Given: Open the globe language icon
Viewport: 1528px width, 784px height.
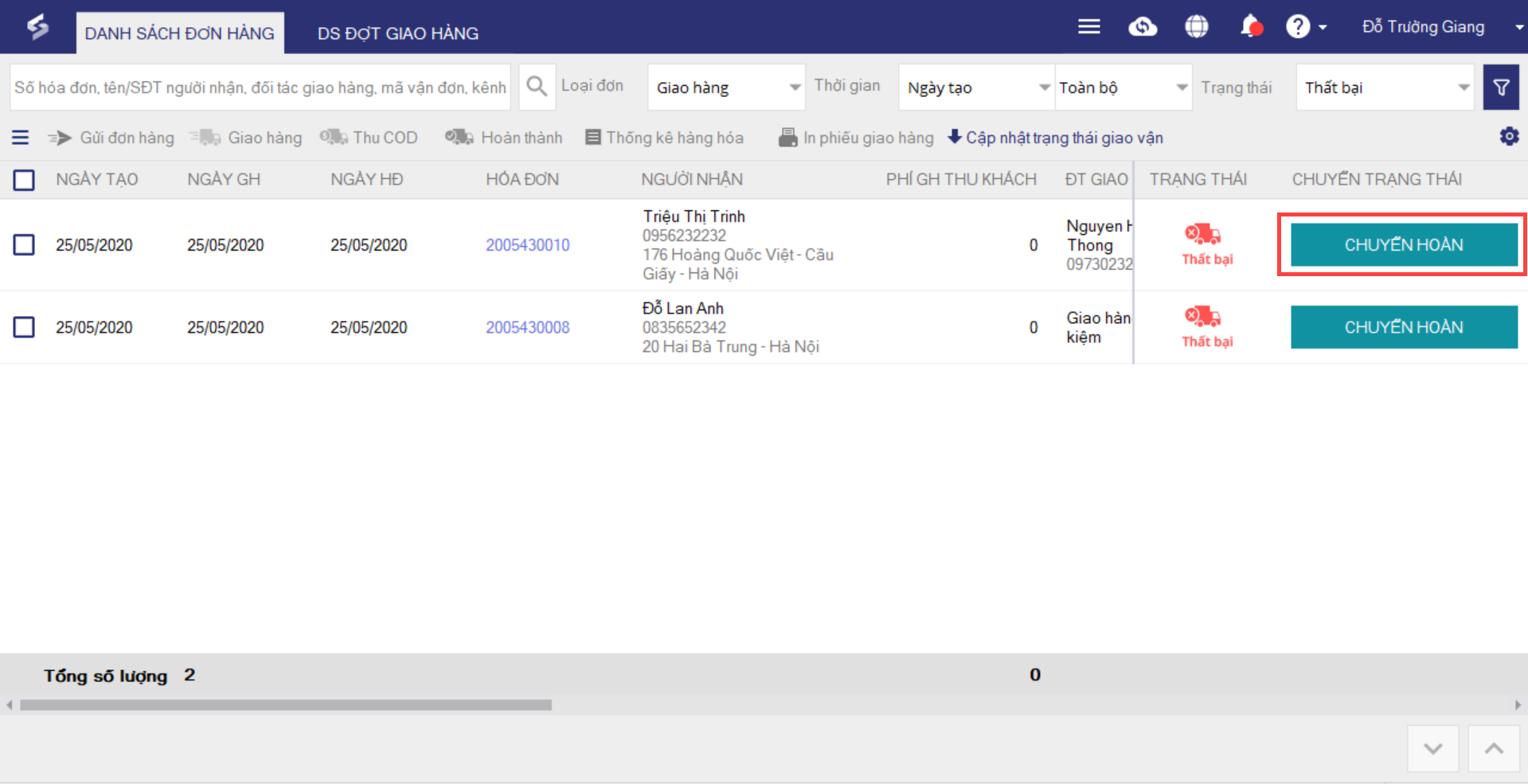Looking at the screenshot, I should click(1196, 27).
